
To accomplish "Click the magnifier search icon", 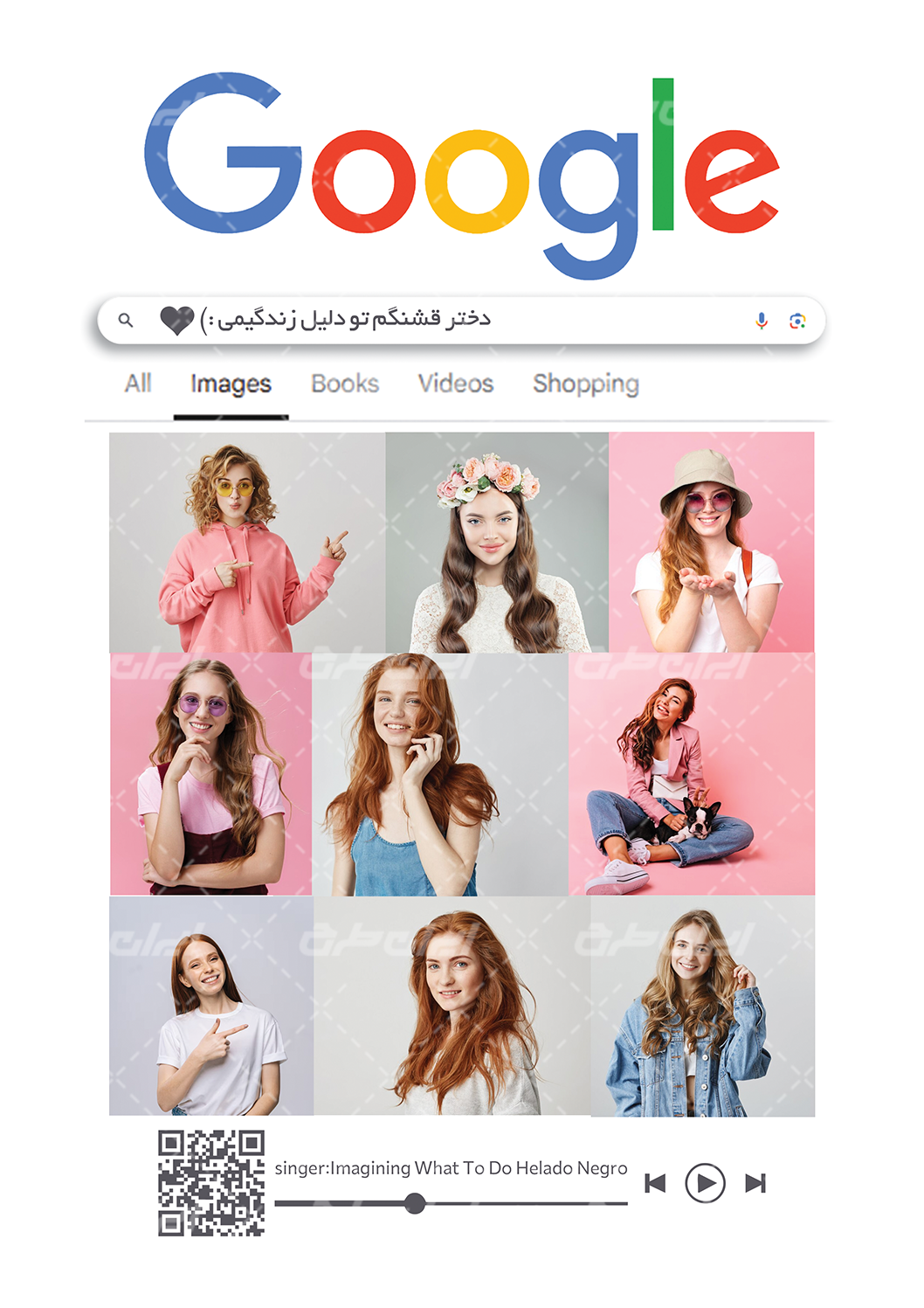I will 126,321.
